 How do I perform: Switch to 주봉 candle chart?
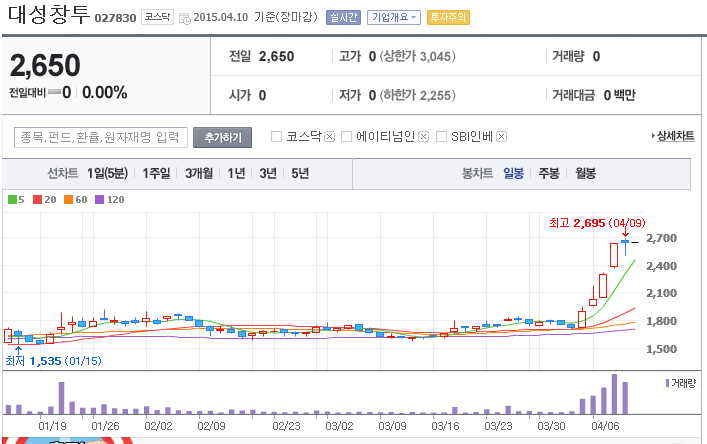coord(549,173)
